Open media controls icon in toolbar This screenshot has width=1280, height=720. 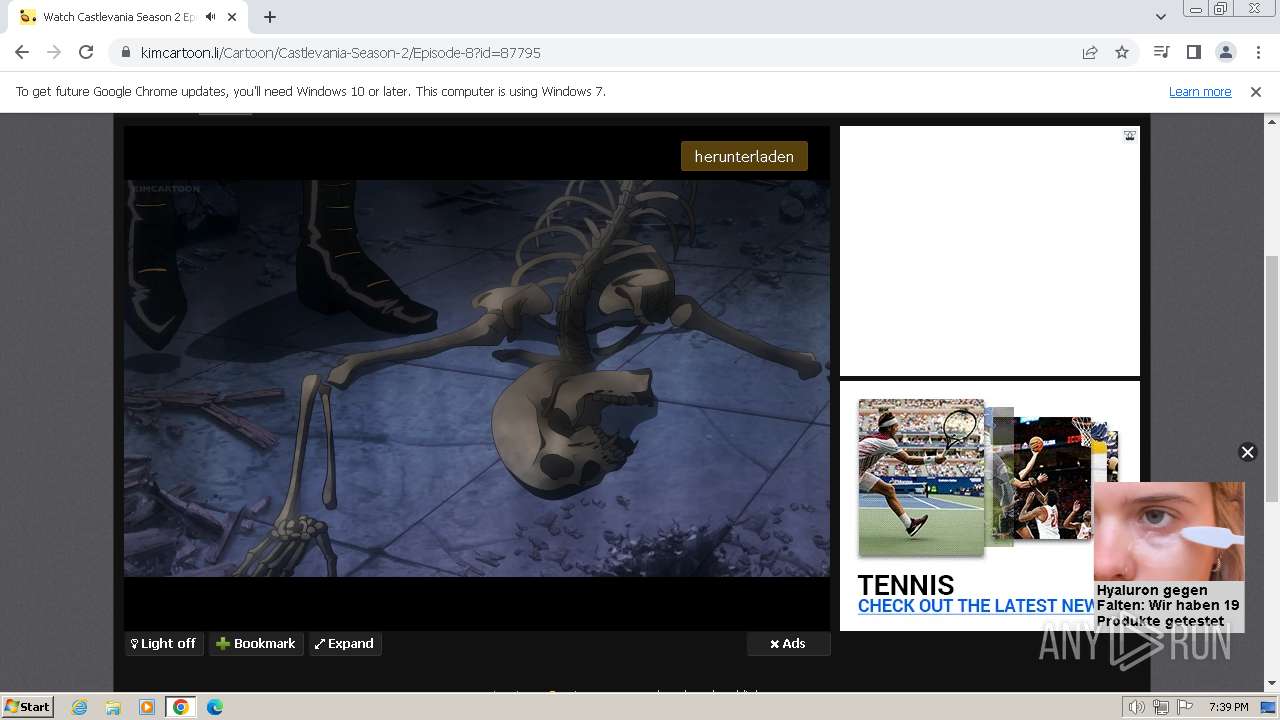(x=1161, y=52)
